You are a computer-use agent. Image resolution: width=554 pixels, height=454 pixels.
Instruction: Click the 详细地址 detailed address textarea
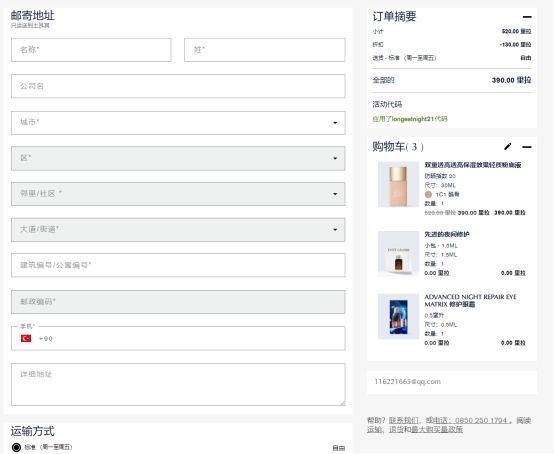[178, 384]
